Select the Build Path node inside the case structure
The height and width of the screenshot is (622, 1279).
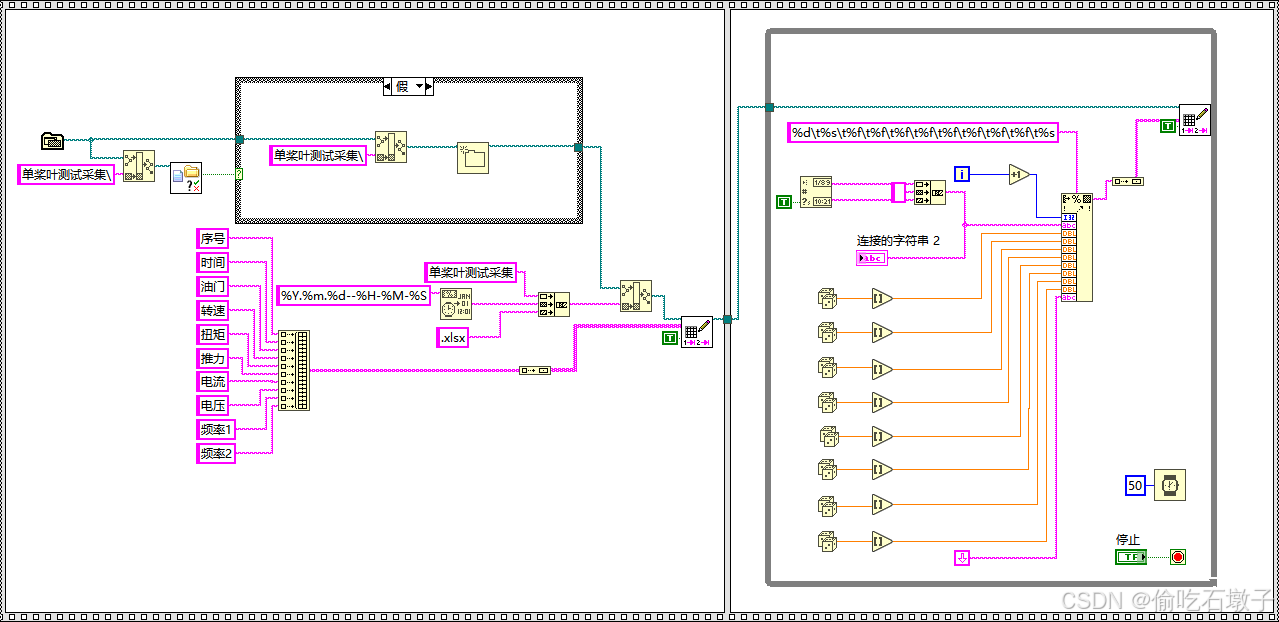[x=391, y=146]
